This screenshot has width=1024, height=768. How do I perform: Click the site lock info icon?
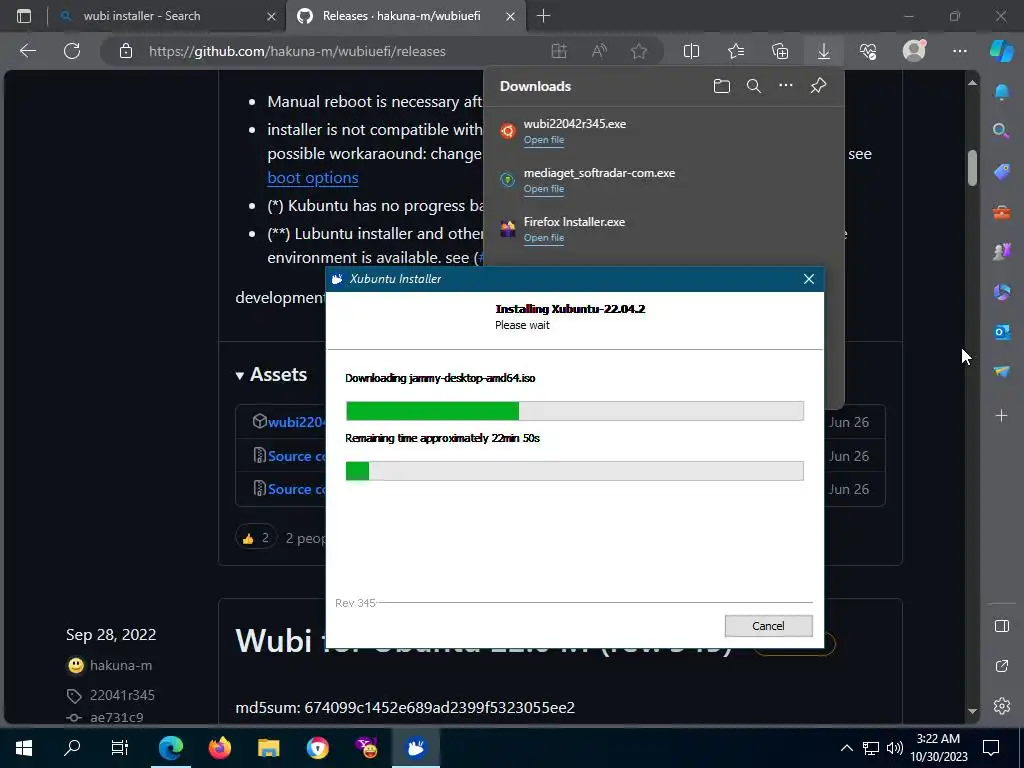126,51
